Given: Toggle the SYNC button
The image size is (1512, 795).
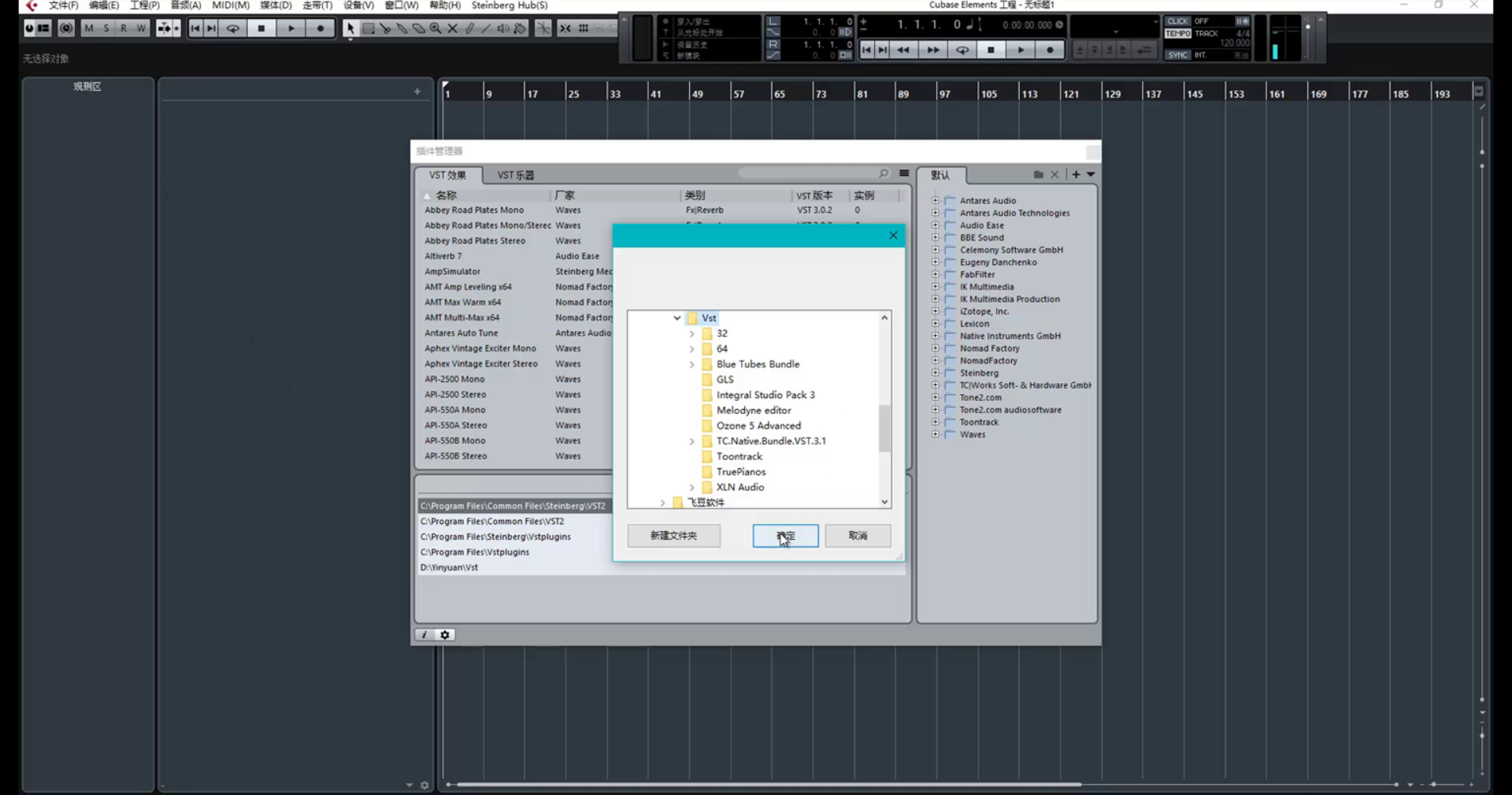Looking at the screenshot, I should (x=1178, y=54).
